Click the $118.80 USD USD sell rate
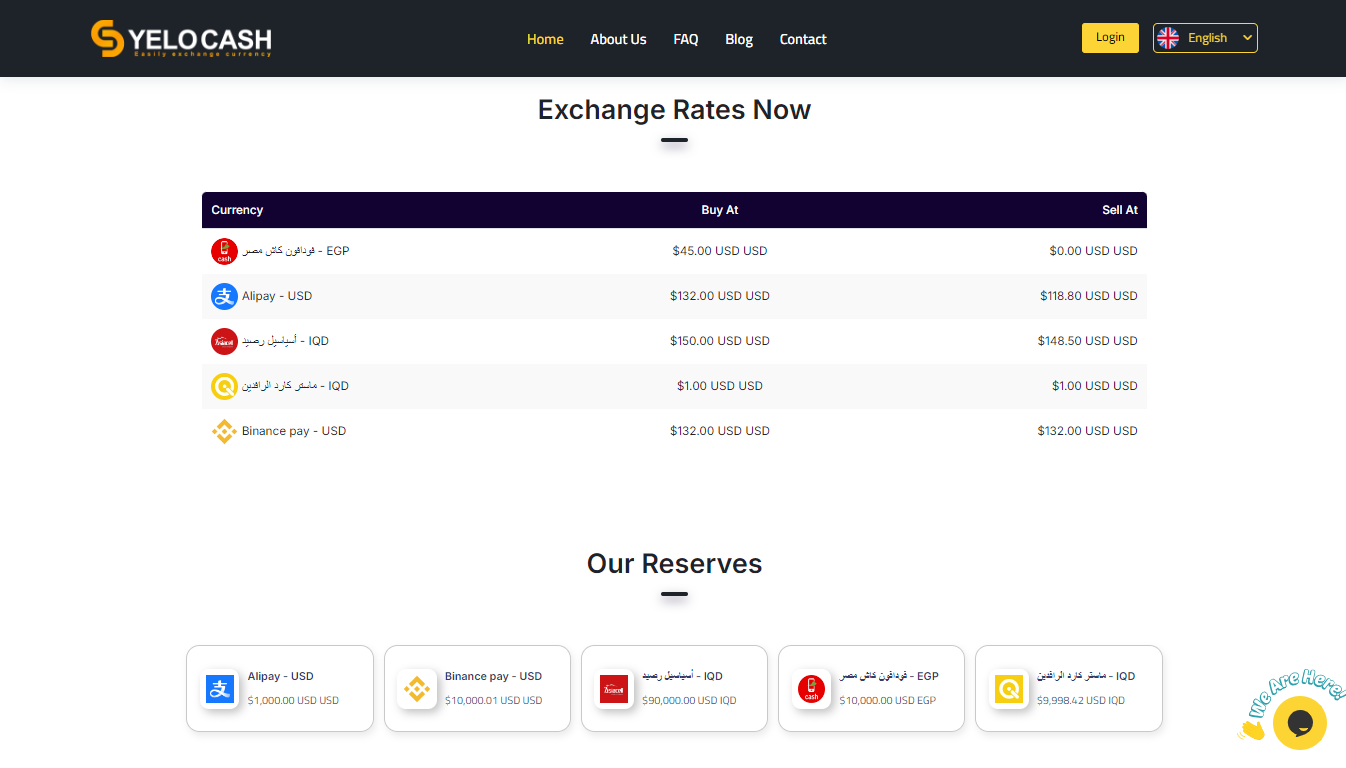The image size is (1346, 768). 1089,296
